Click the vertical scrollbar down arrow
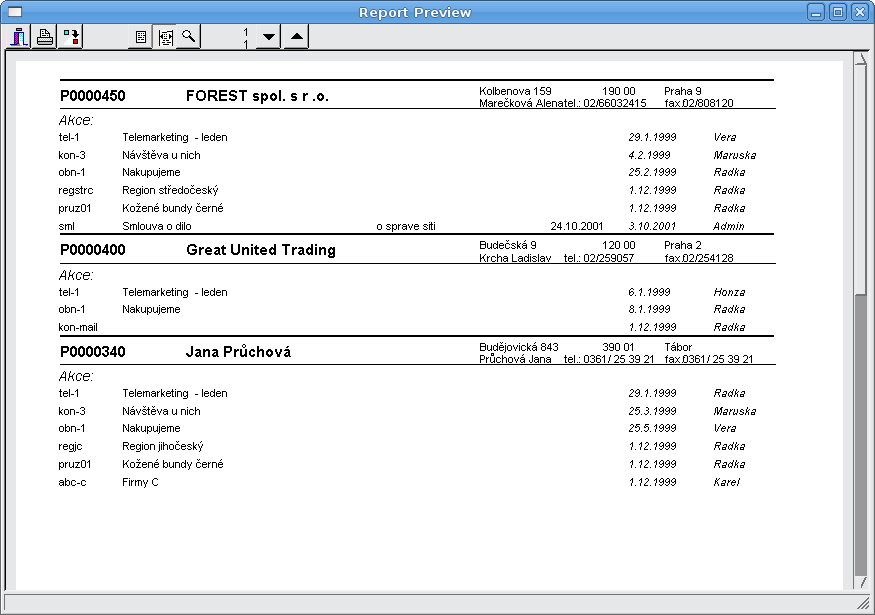 pos(861,581)
